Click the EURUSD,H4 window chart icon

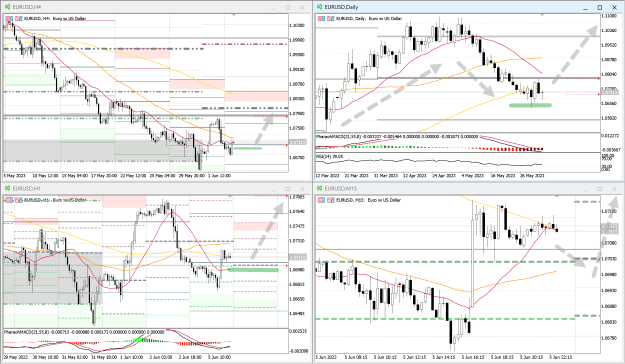[x=7, y=7]
